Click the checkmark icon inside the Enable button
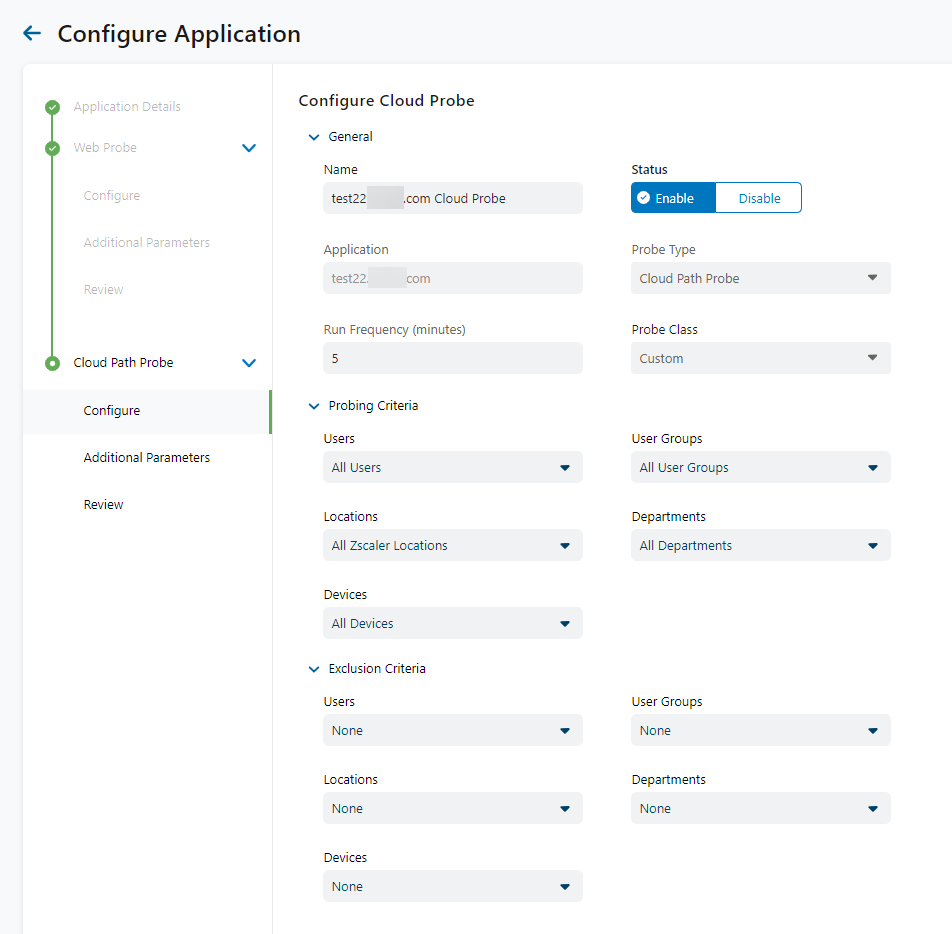 (644, 198)
